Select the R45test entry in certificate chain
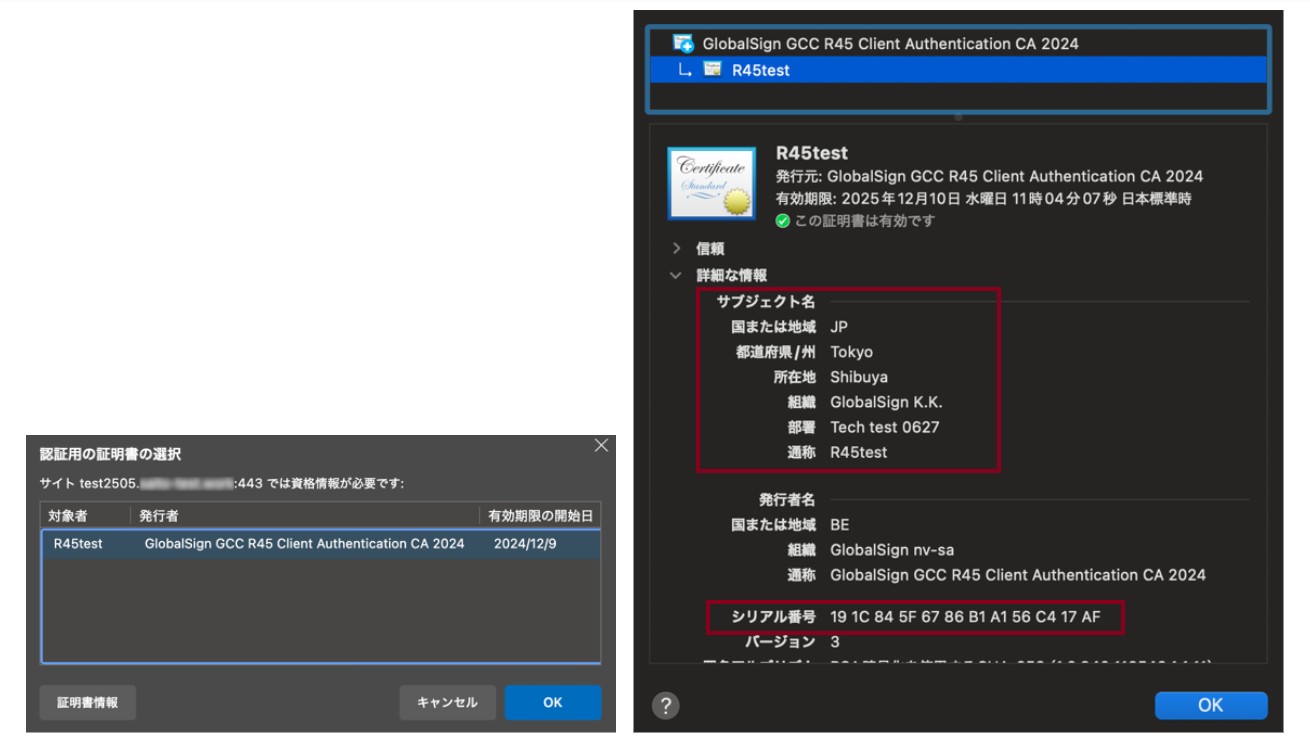The width and height of the screenshot is (1310, 737). [760, 70]
